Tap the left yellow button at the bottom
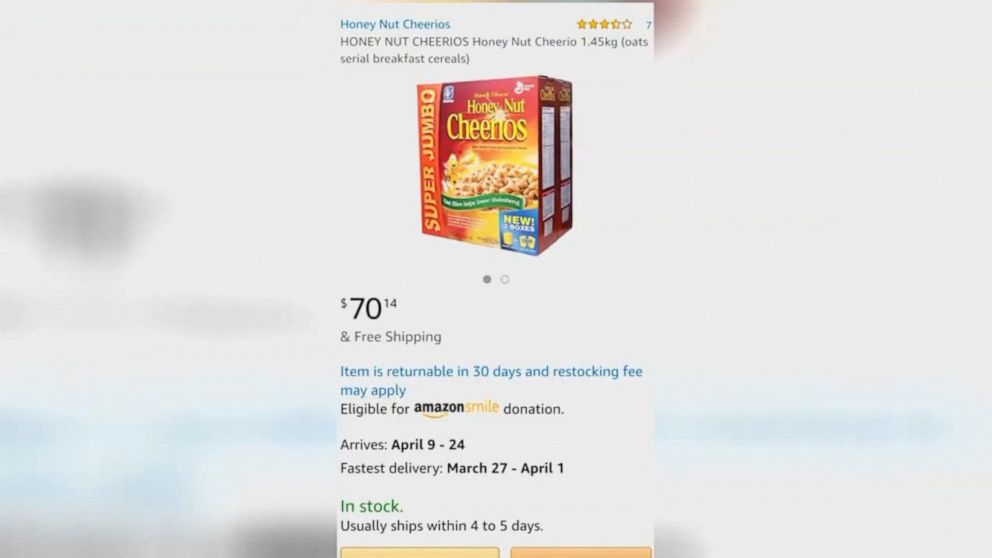Image resolution: width=992 pixels, height=558 pixels. [x=419, y=553]
